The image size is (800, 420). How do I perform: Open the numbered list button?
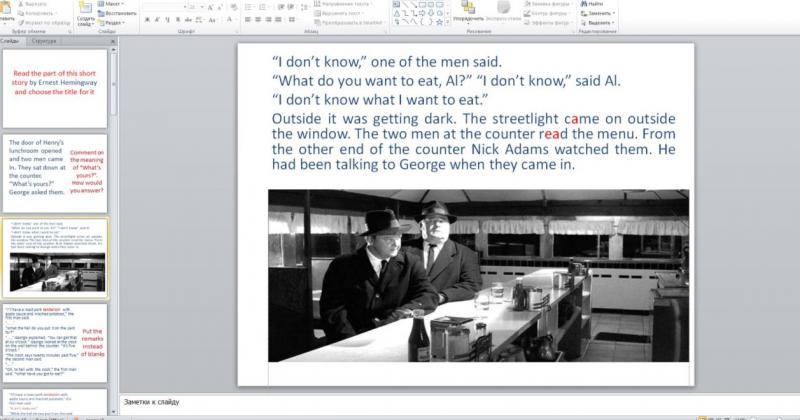(x=264, y=7)
